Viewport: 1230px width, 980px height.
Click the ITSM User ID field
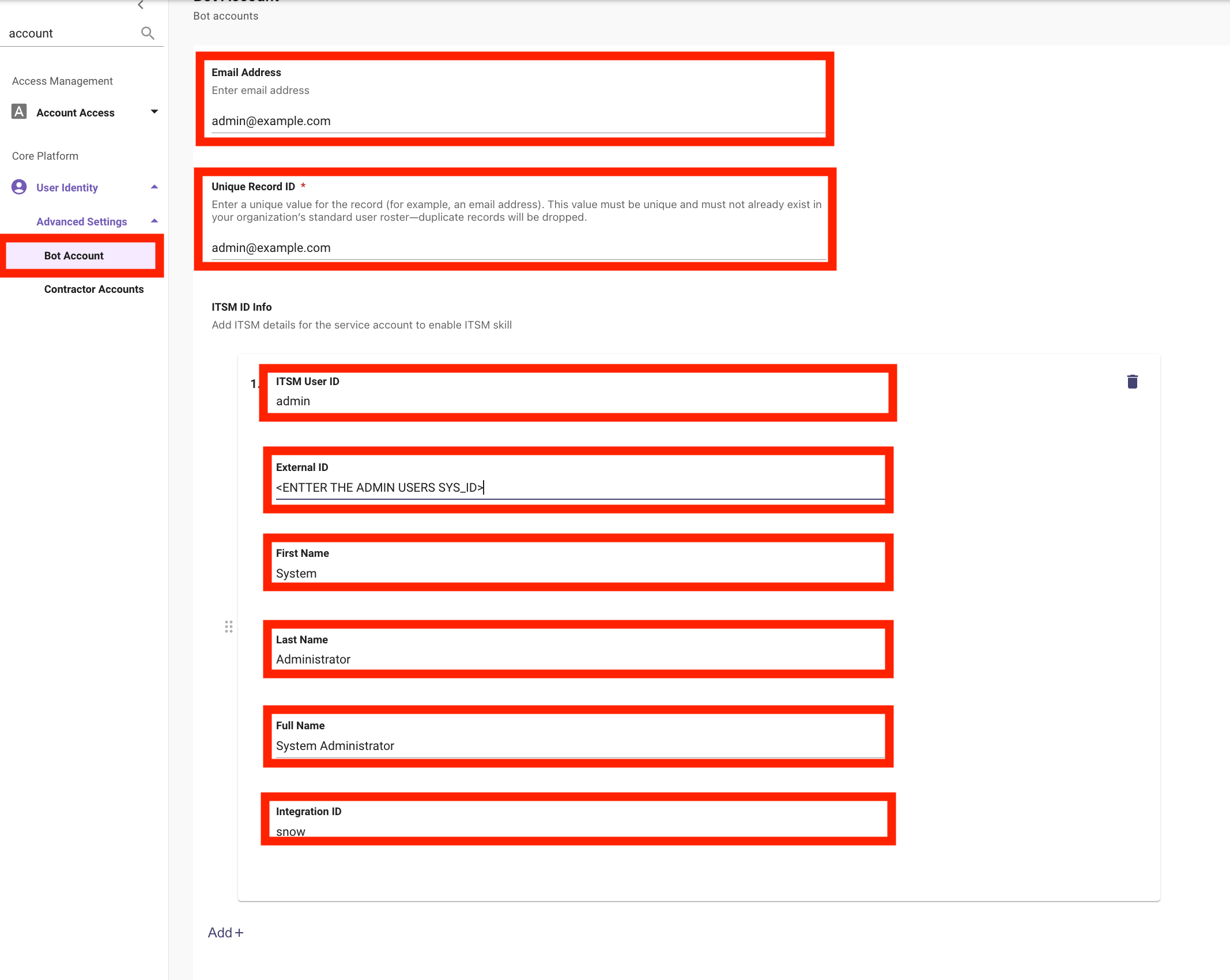(x=579, y=401)
